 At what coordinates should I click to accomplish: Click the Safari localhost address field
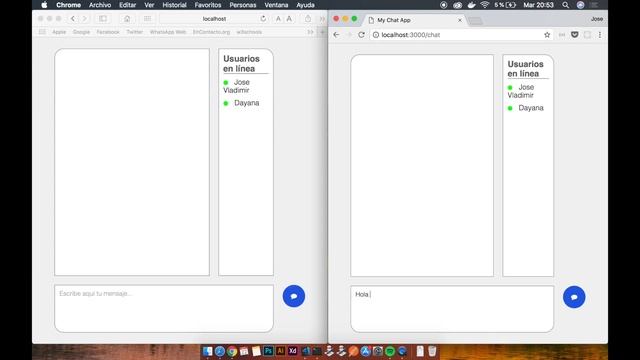click(214, 19)
